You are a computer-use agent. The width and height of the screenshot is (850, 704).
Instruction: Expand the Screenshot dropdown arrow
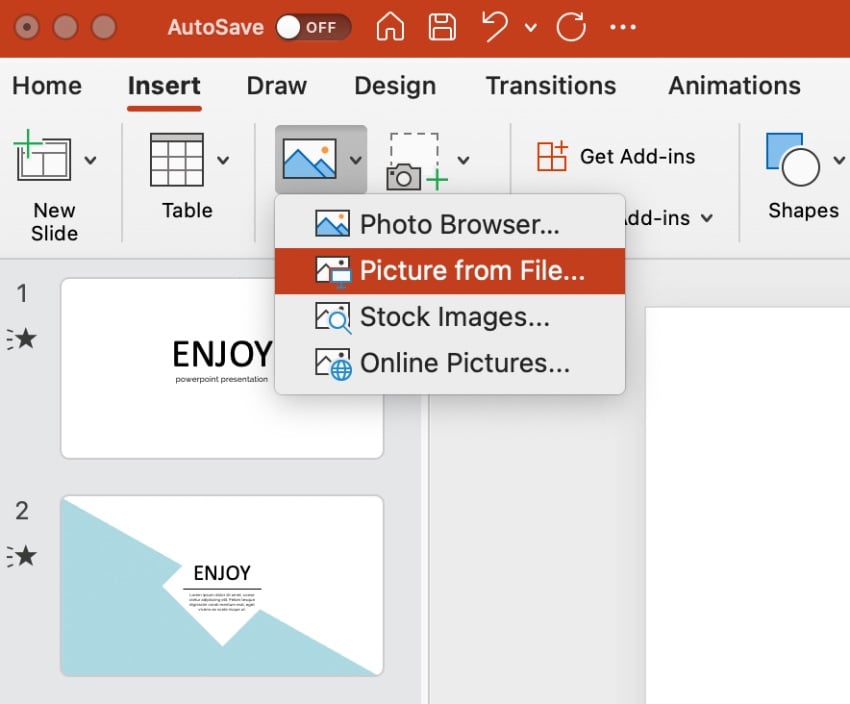tap(463, 160)
